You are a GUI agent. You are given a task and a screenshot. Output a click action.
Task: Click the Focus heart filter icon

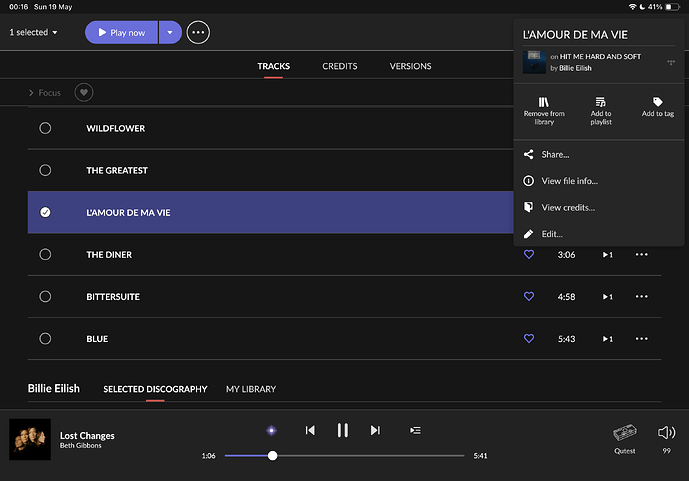(84, 93)
